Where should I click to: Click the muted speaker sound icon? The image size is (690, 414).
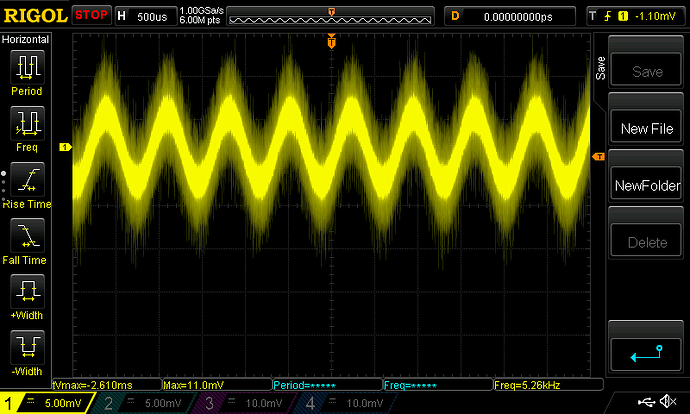pyautogui.click(x=668, y=401)
